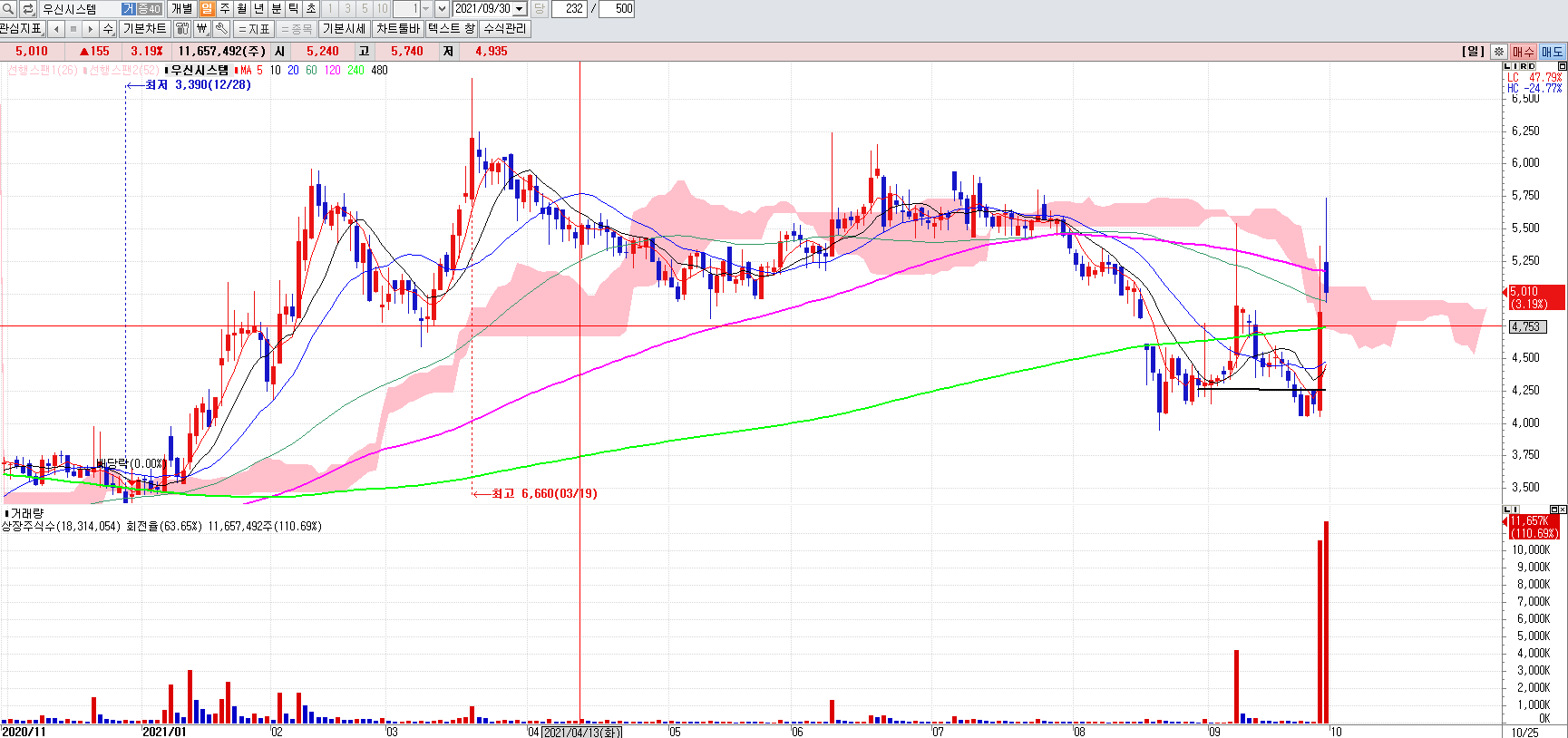1568x738 pixels.
Task: Choose the 1 interval preset button
Action: point(330,9)
